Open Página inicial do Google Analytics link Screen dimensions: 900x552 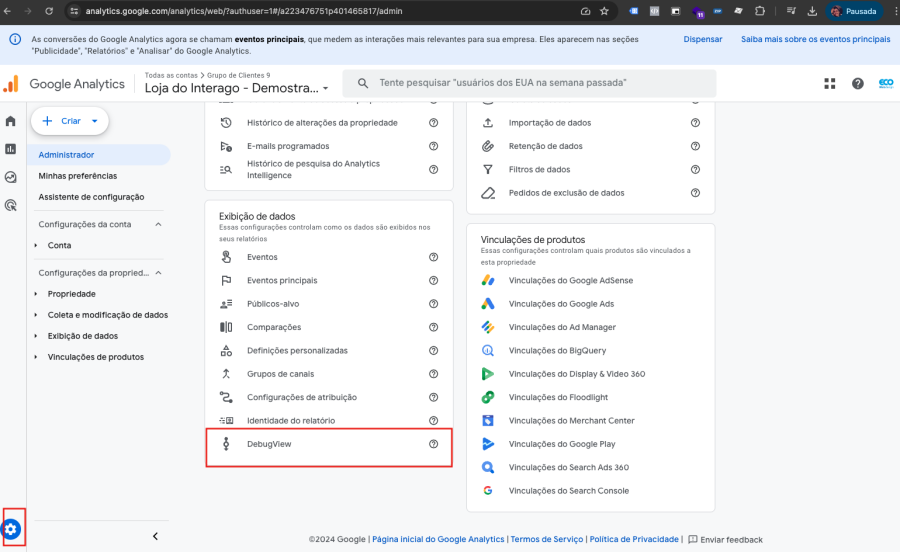pos(438,539)
